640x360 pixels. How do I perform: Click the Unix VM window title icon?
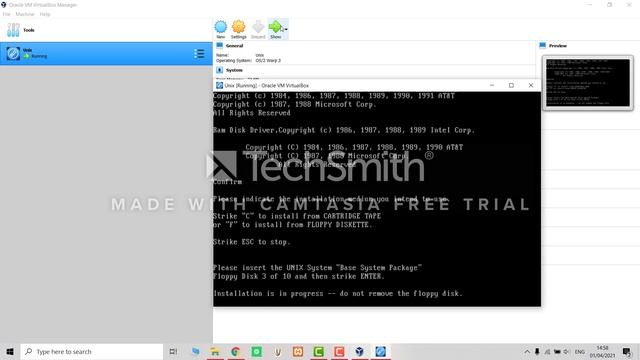219,85
